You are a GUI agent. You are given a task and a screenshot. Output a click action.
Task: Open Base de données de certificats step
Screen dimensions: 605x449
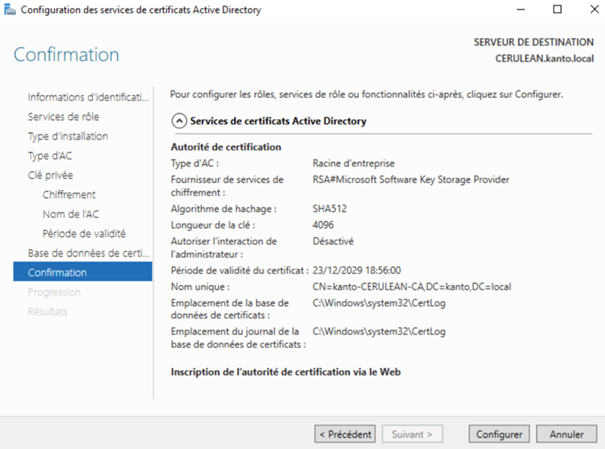88,253
